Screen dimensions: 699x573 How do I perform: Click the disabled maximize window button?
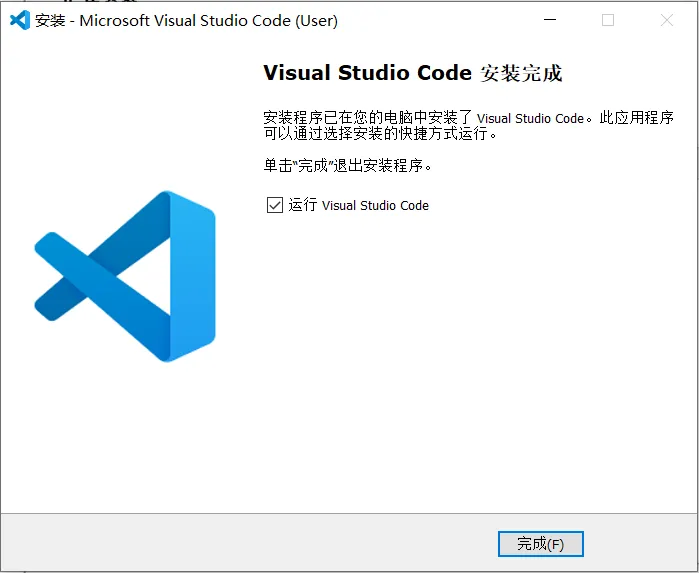[x=608, y=20]
